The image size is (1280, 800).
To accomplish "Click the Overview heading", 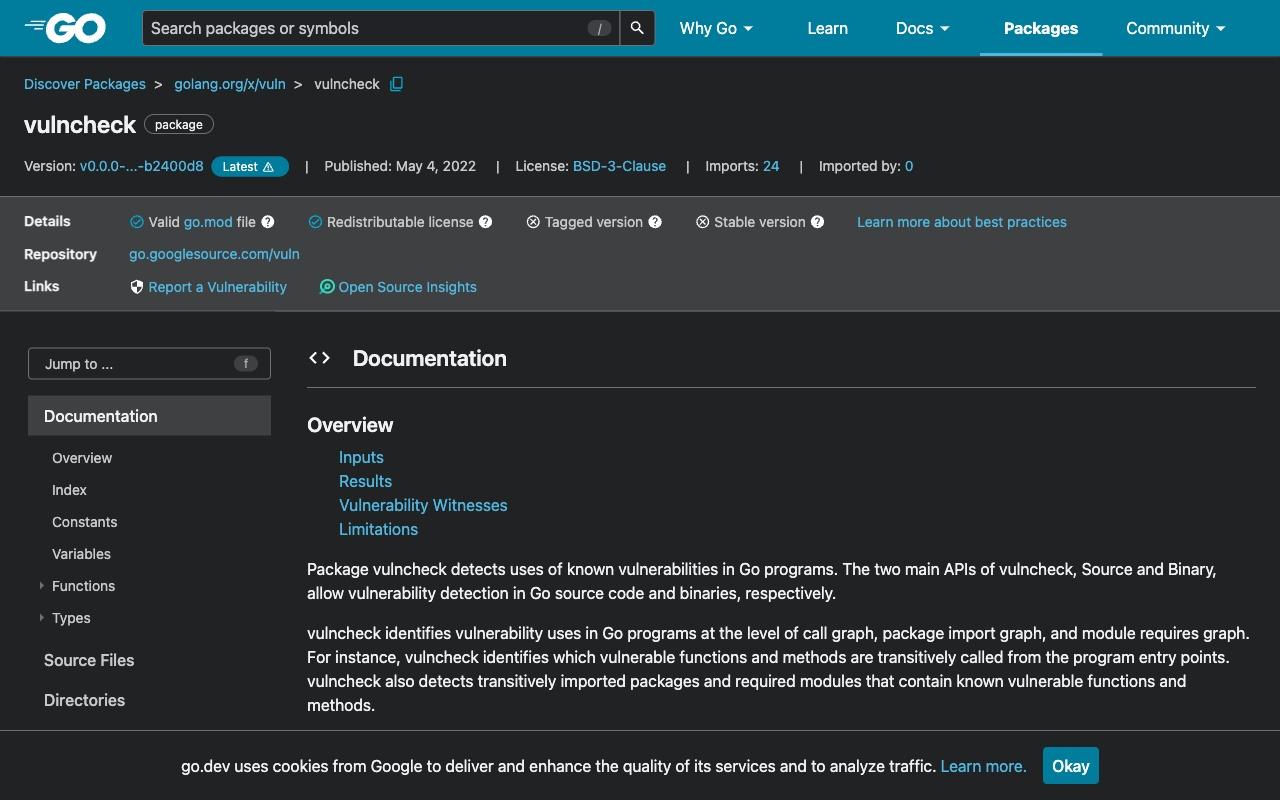I will pyautogui.click(x=350, y=425).
